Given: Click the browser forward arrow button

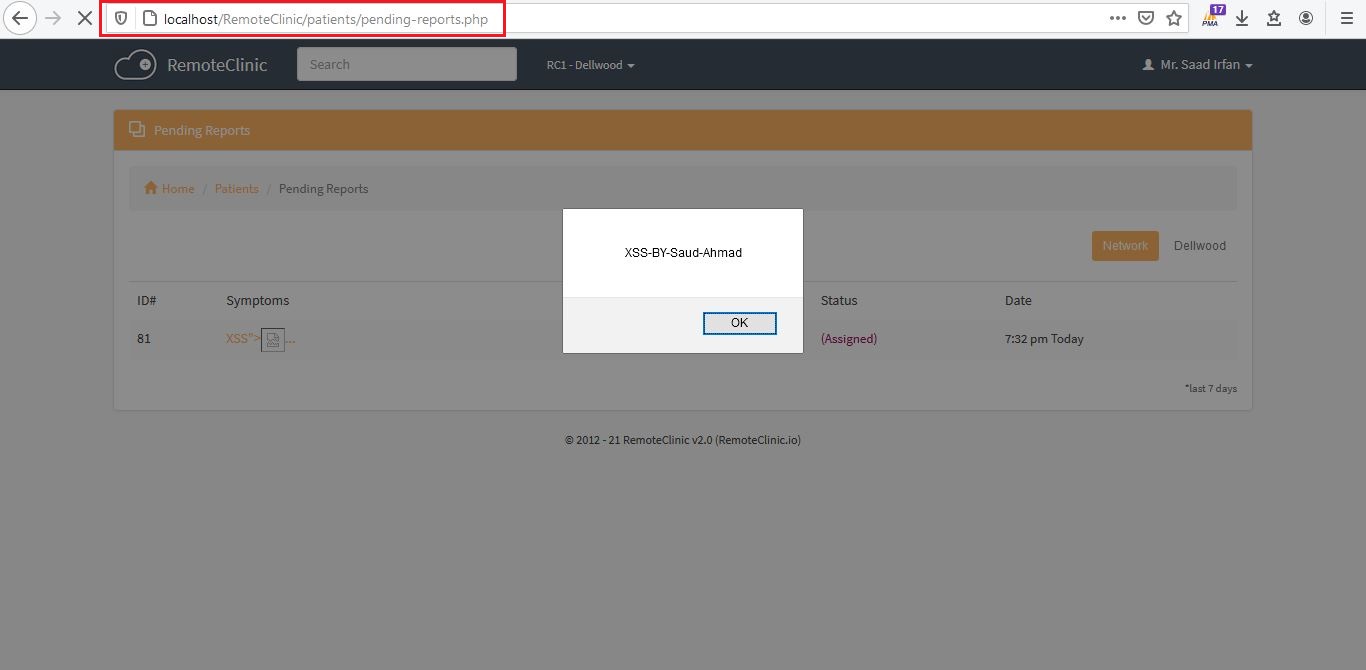Looking at the screenshot, I should pyautogui.click(x=54, y=18).
